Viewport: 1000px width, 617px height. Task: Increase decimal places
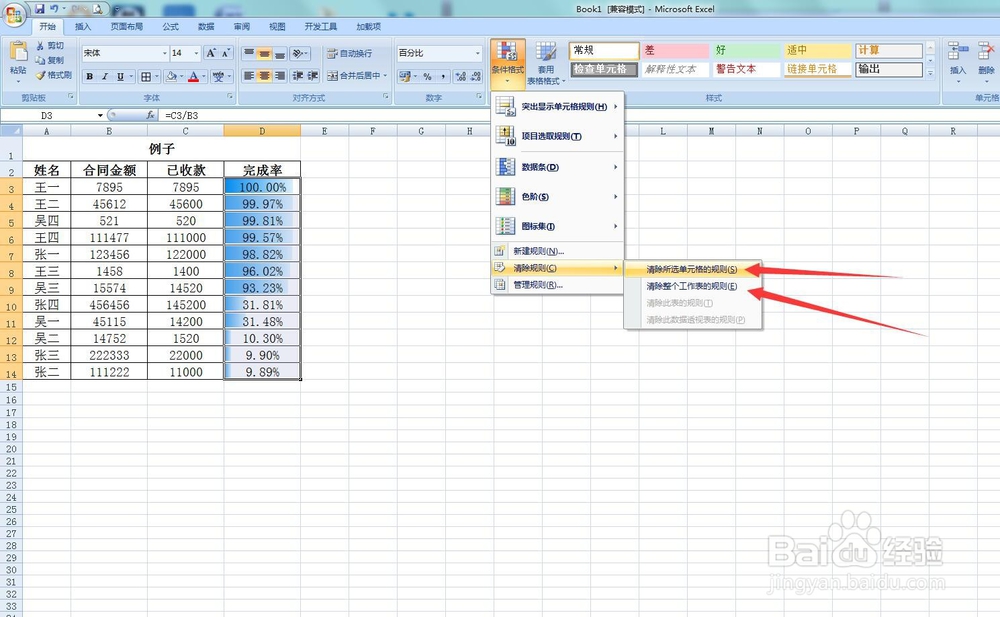460,77
